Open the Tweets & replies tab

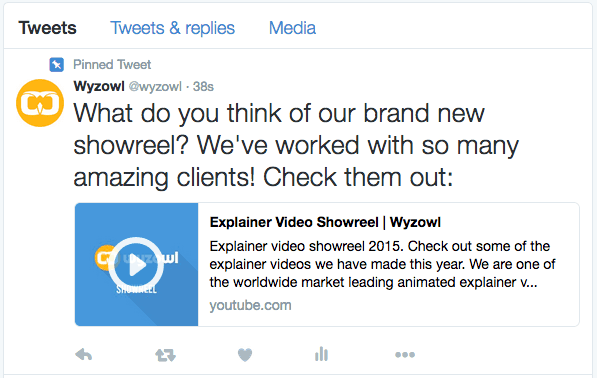click(x=172, y=28)
